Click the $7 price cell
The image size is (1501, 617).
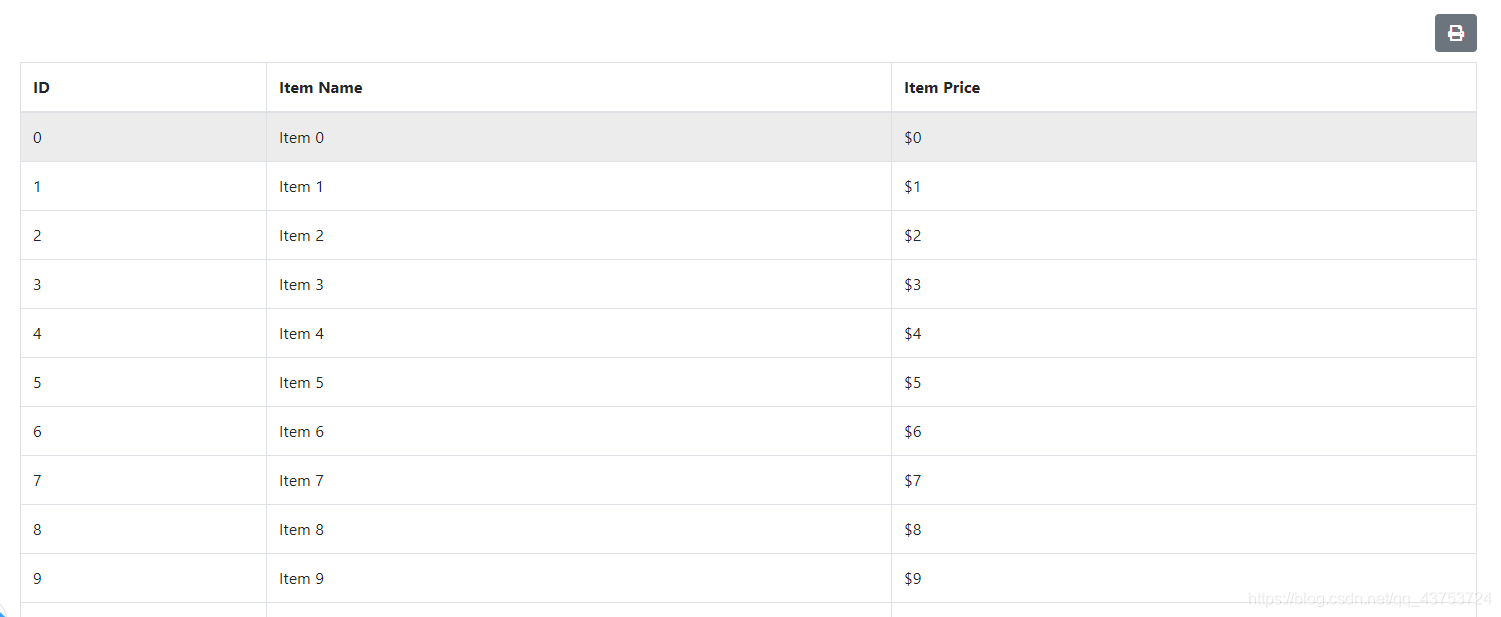(1184, 481)
